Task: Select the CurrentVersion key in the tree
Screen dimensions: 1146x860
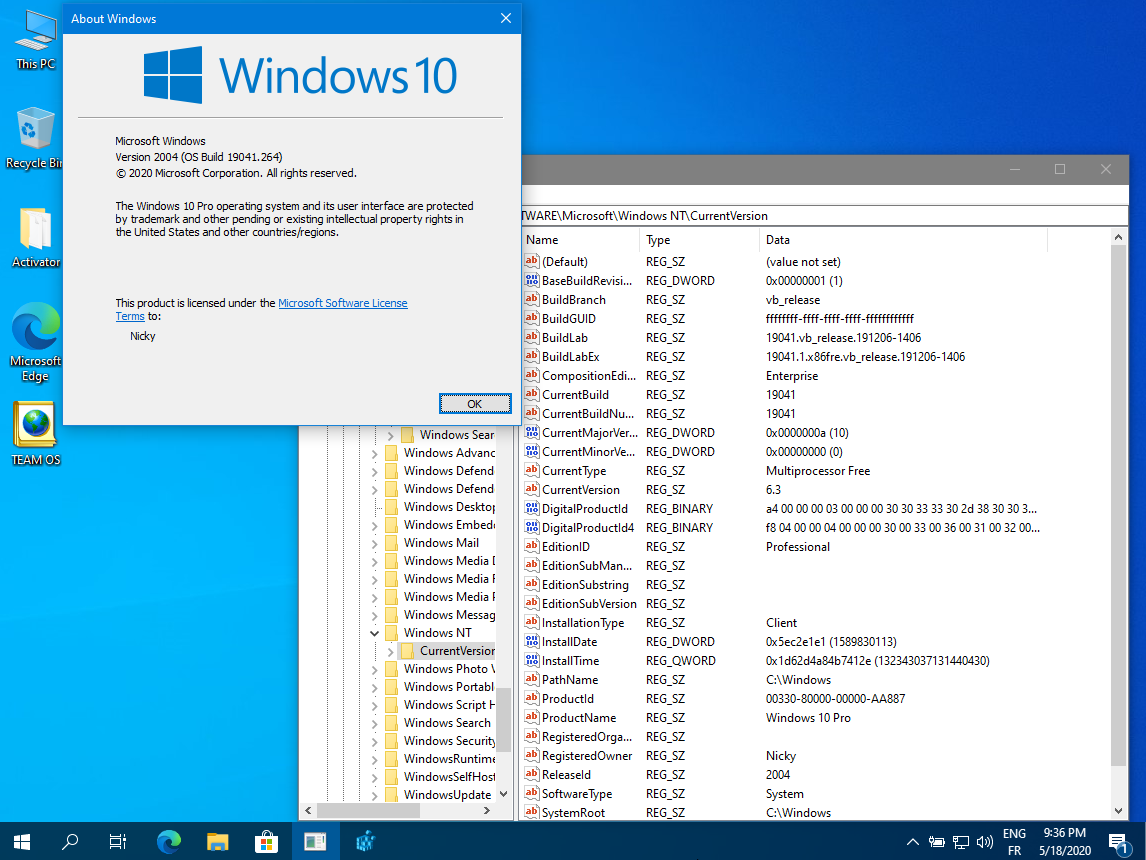Action: 458,651
